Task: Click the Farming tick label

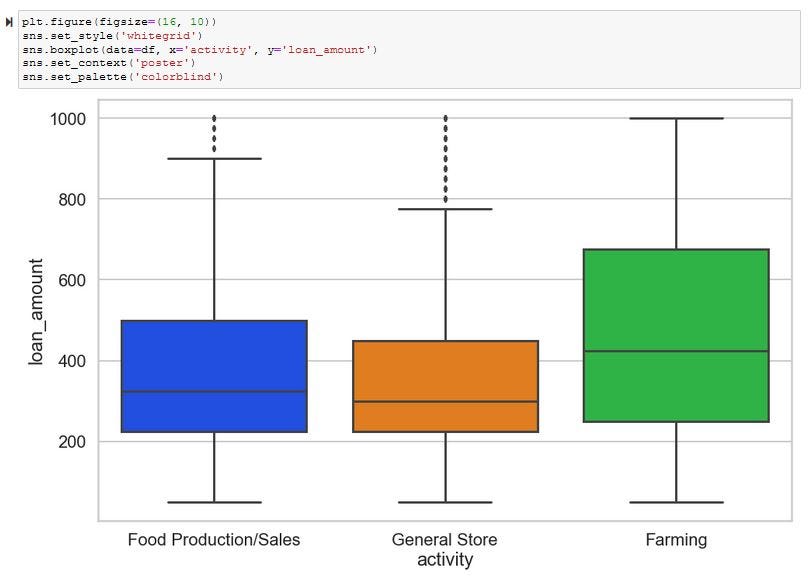Action: click(x=676, y=540)
